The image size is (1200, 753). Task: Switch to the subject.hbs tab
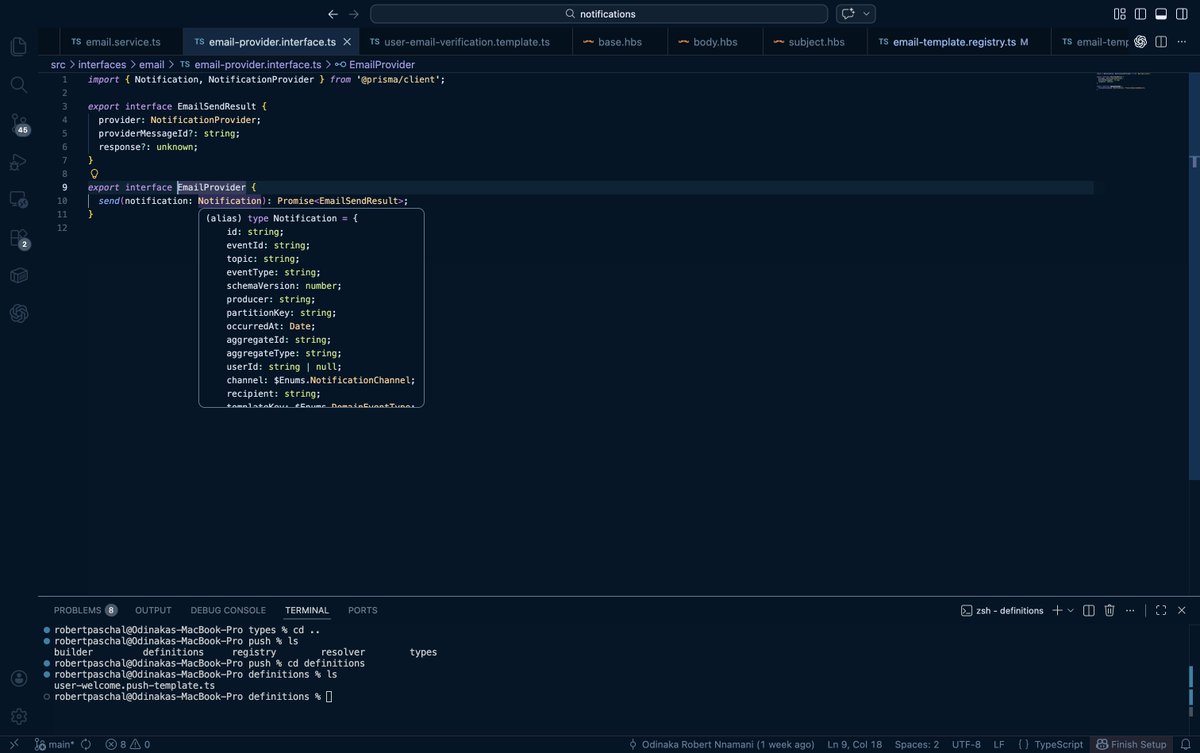tap(815, 42)
